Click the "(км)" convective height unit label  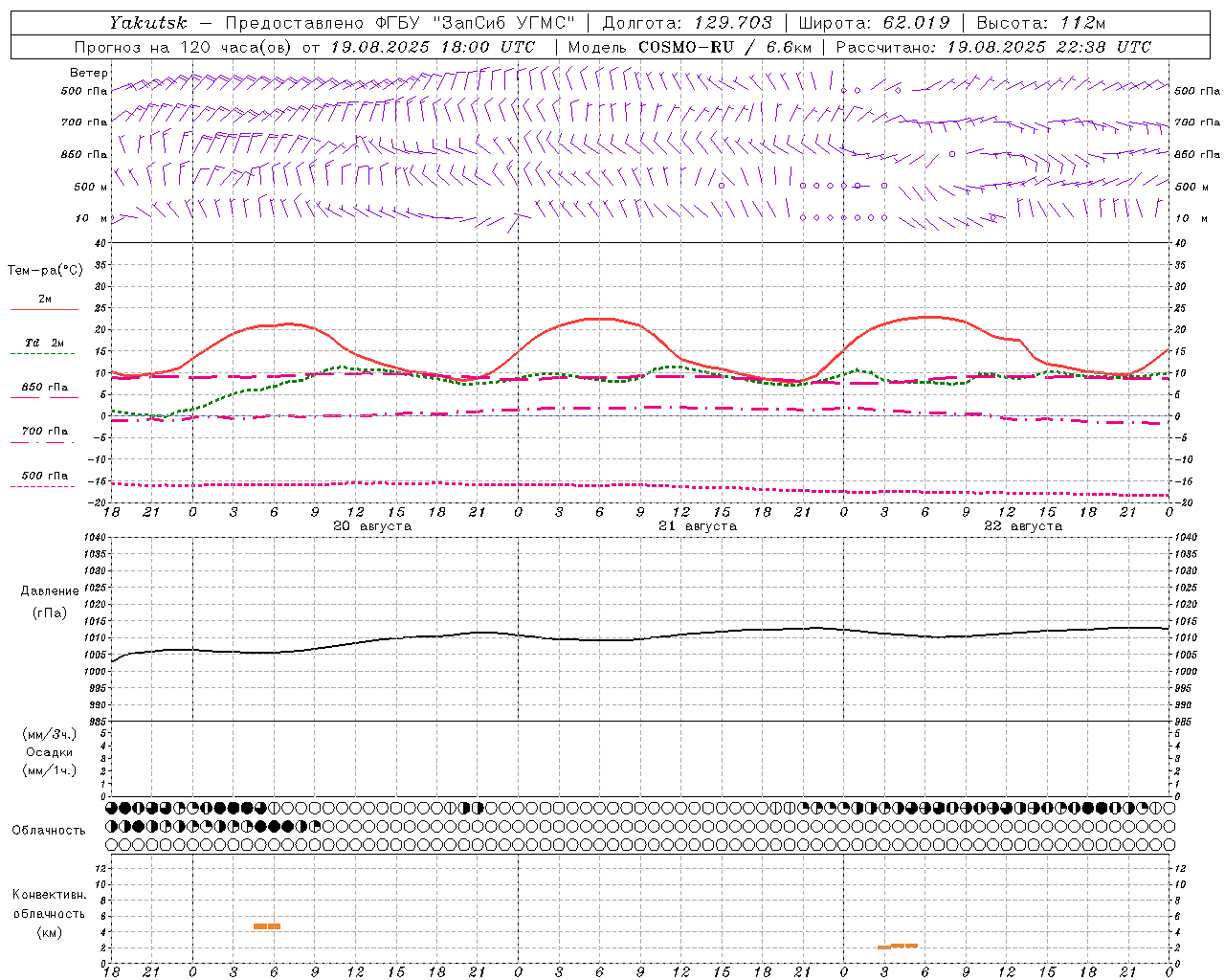[x=50, y=932]
